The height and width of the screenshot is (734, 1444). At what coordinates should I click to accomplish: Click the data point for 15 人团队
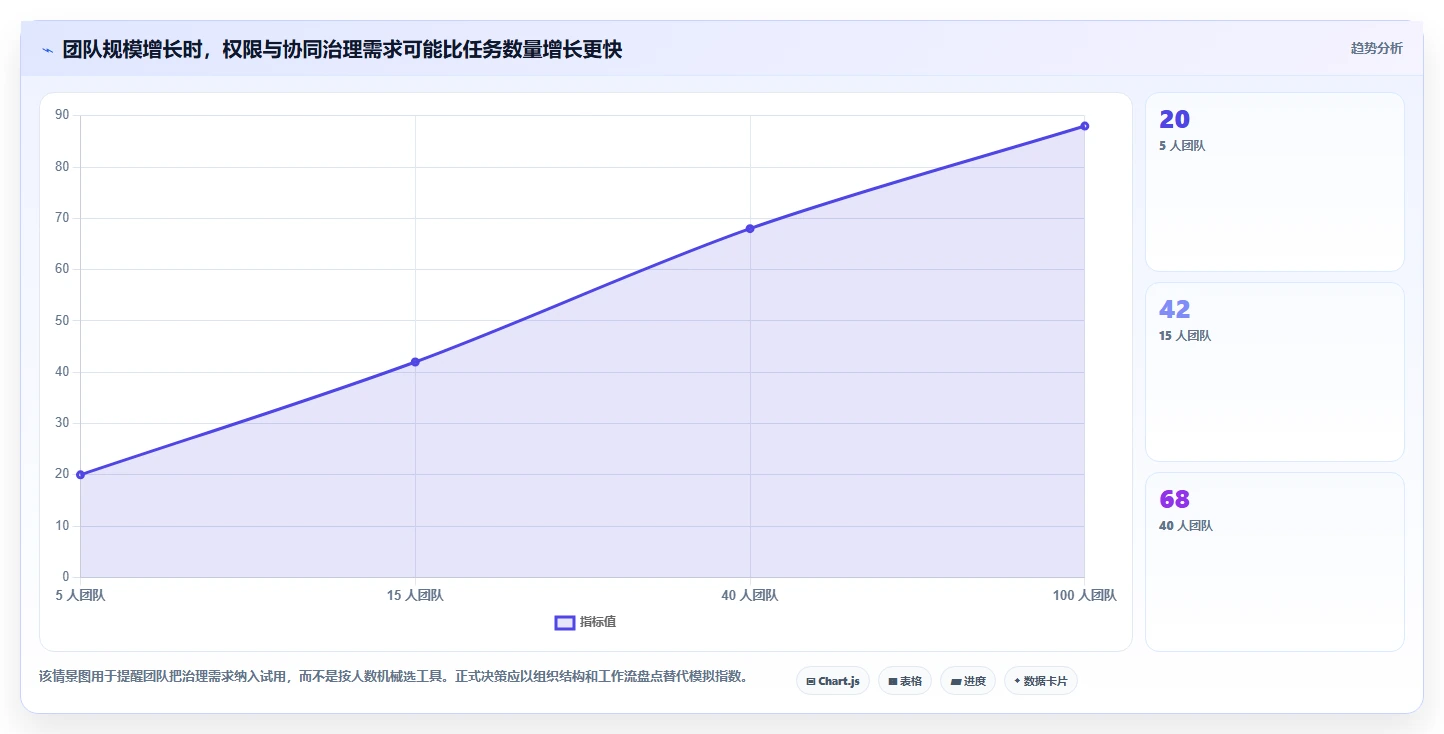click(415, 362)
